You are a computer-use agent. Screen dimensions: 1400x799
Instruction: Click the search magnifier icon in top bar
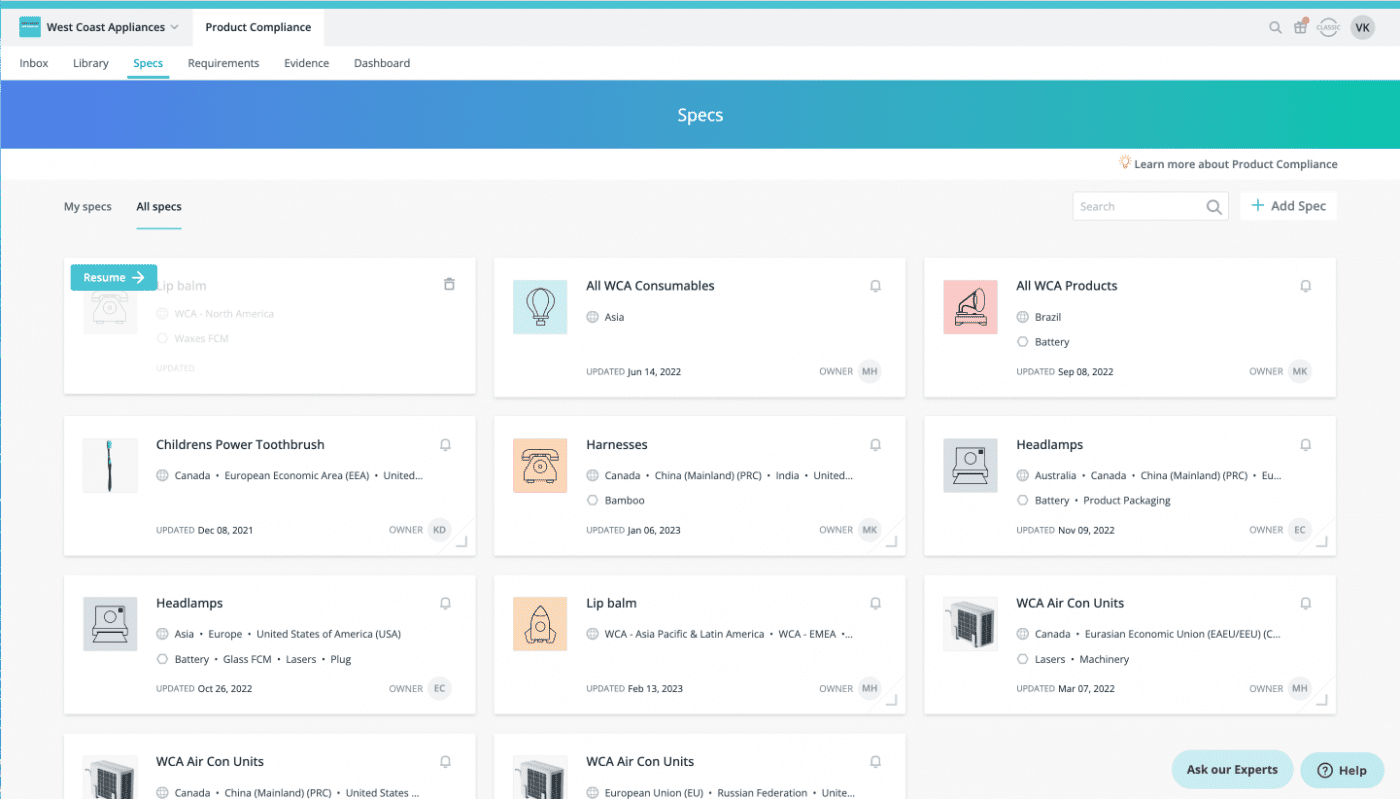(x=1275, y=28)
